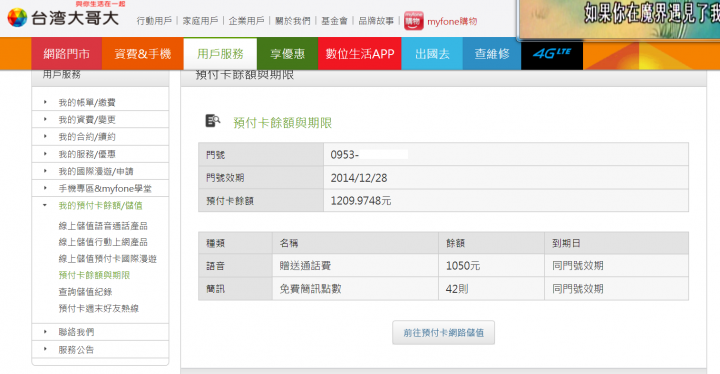This screenshot has height=374, width=720.
Task: Open 線上儲值語音通話產品 submenu link
Action: (103, 226)
